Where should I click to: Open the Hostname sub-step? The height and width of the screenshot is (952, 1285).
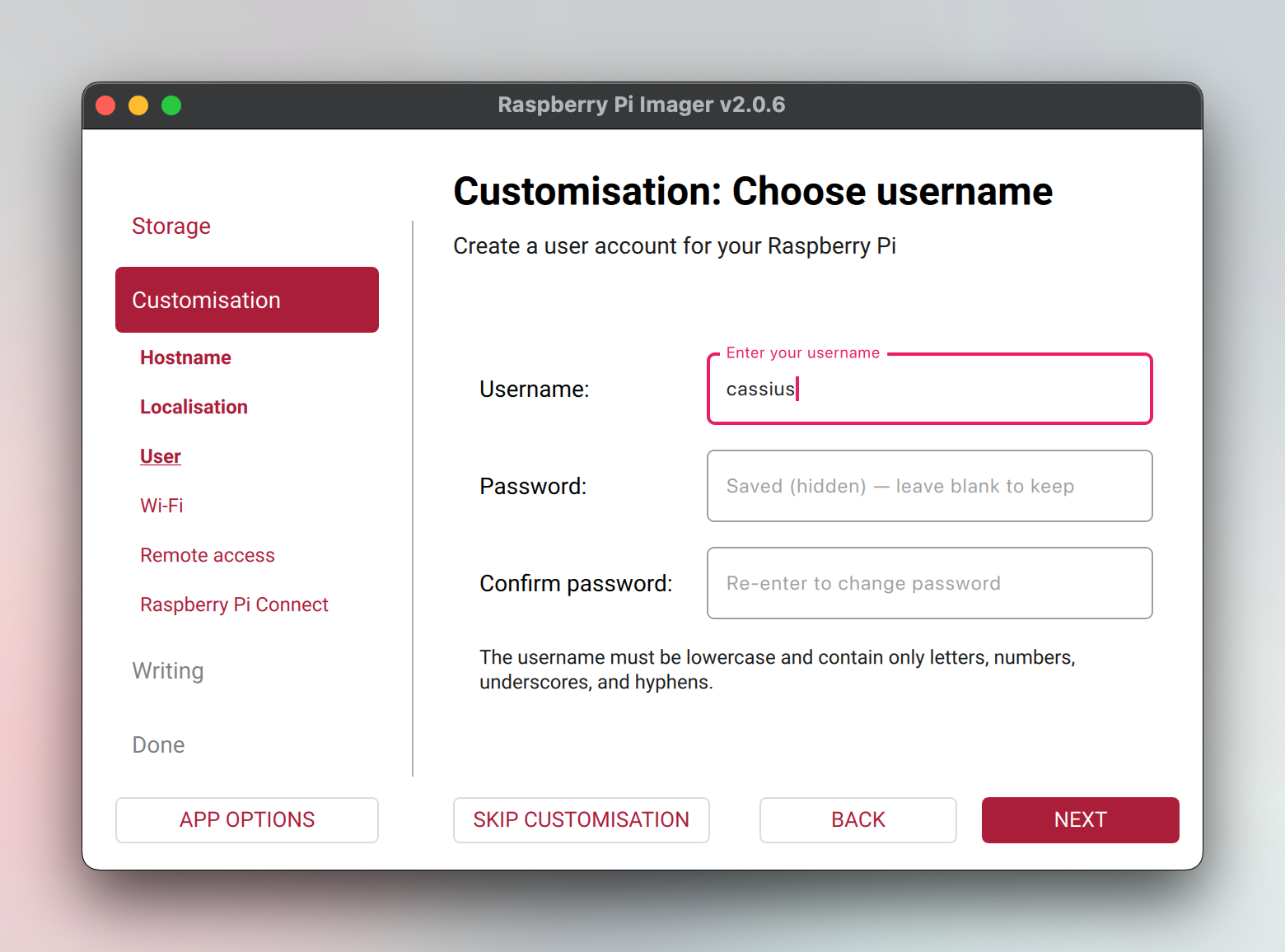click(185, 357)
